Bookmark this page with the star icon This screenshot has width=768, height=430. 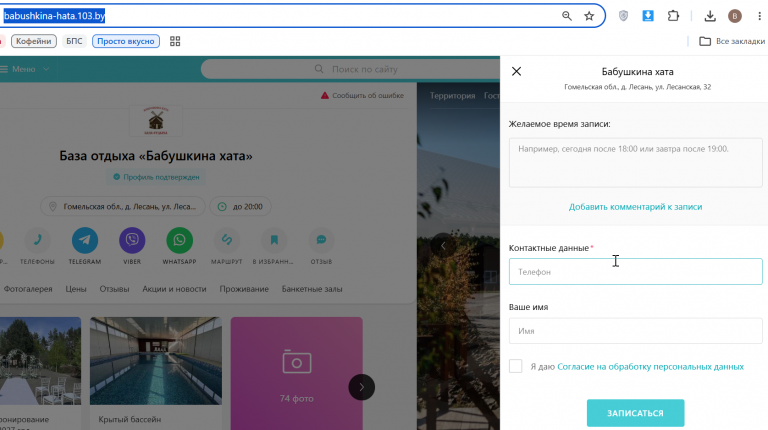click(589, 16)
